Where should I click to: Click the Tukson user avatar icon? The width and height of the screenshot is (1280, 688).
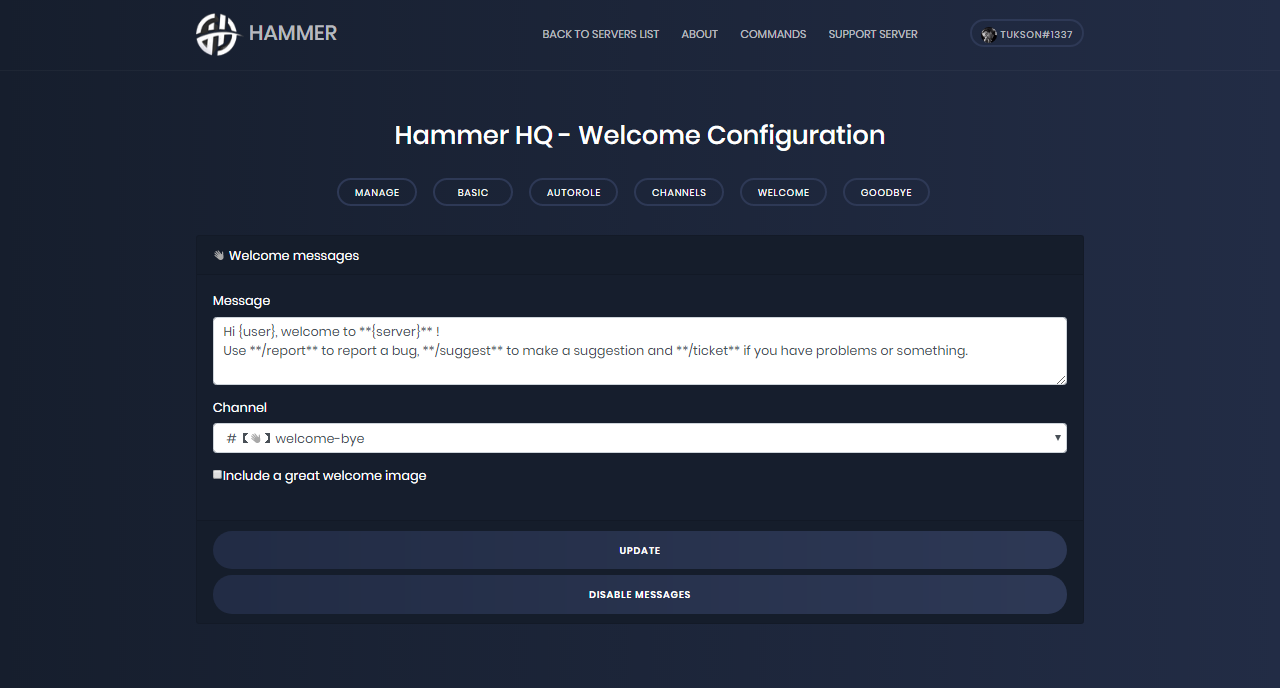989,34
